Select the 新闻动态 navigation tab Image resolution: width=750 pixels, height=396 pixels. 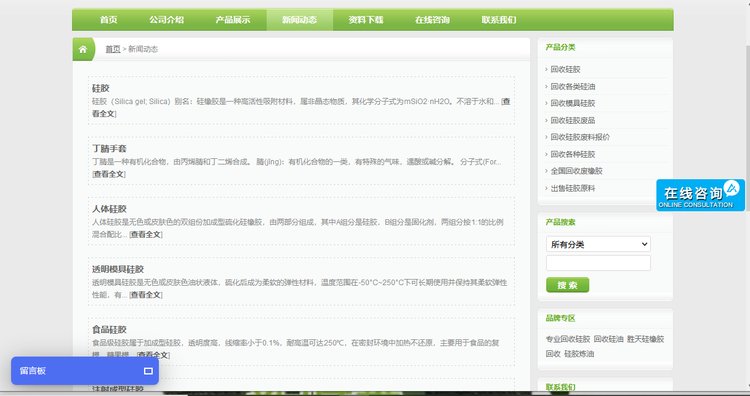coord(299,20)
